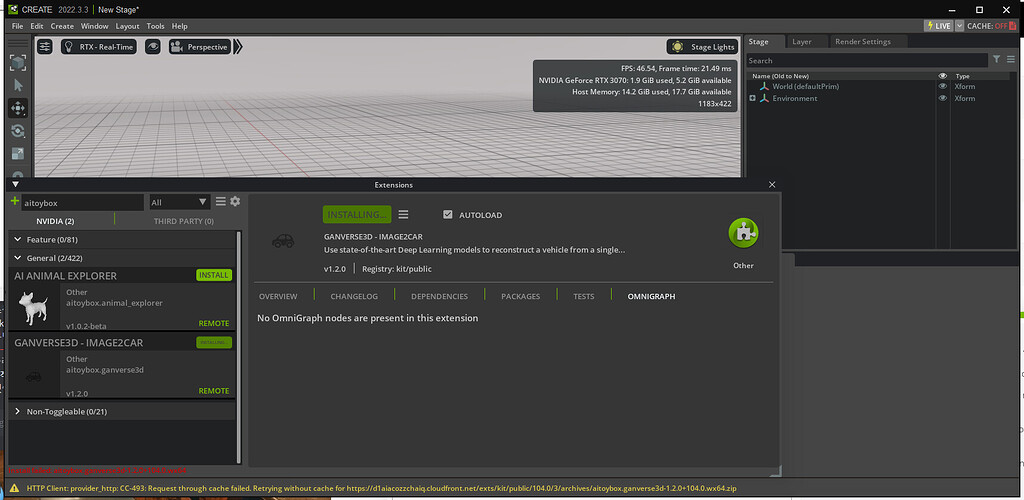Screen dimensions: 1024x500
Task: Switch to the Stage tab
Action: 758,42
